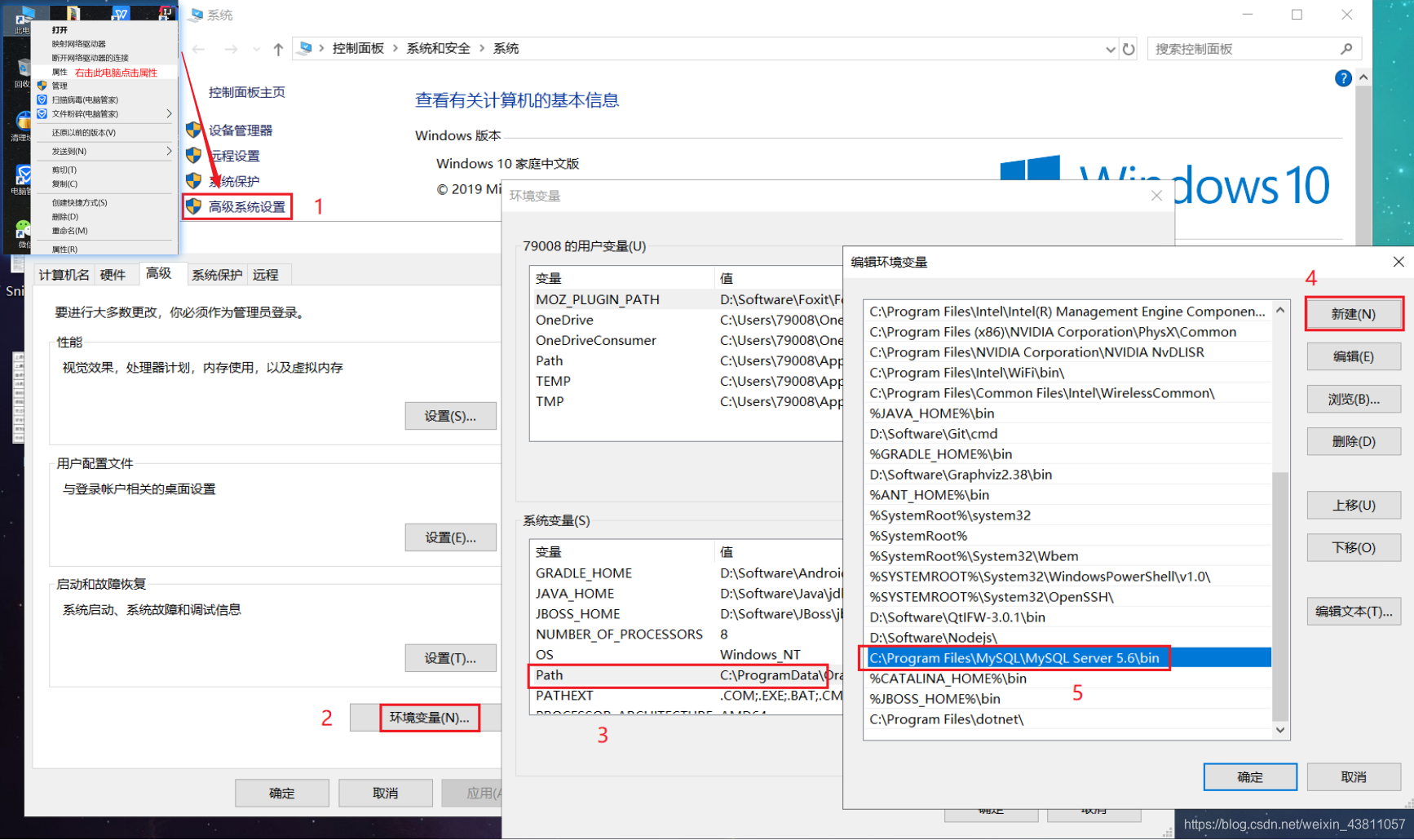Go forward with the right arrow in the 系统 window
Image resolution: width=1414 pixels, height=840 pixels.
coord(232,49)
